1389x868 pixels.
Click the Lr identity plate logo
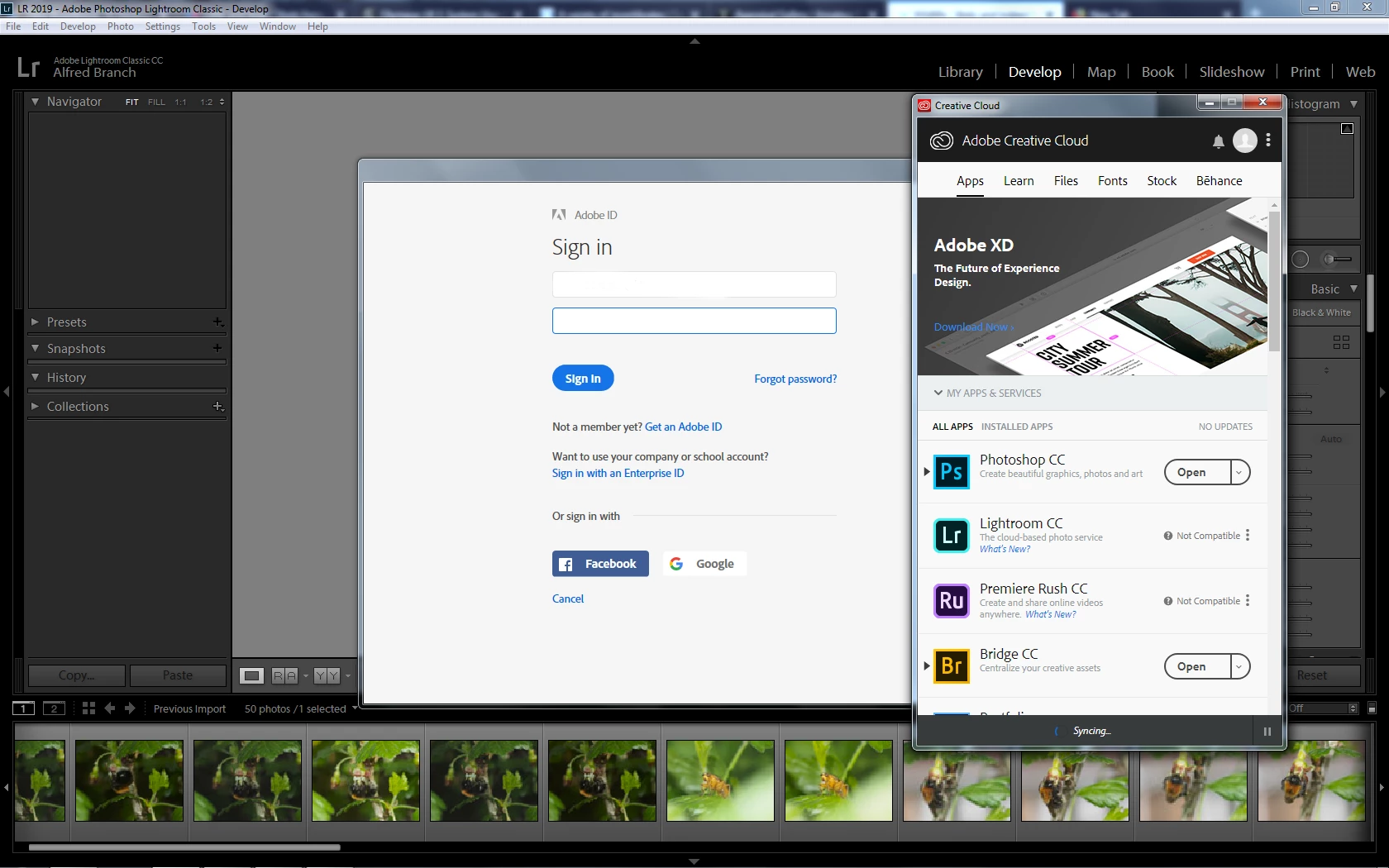tap(28, 66)
